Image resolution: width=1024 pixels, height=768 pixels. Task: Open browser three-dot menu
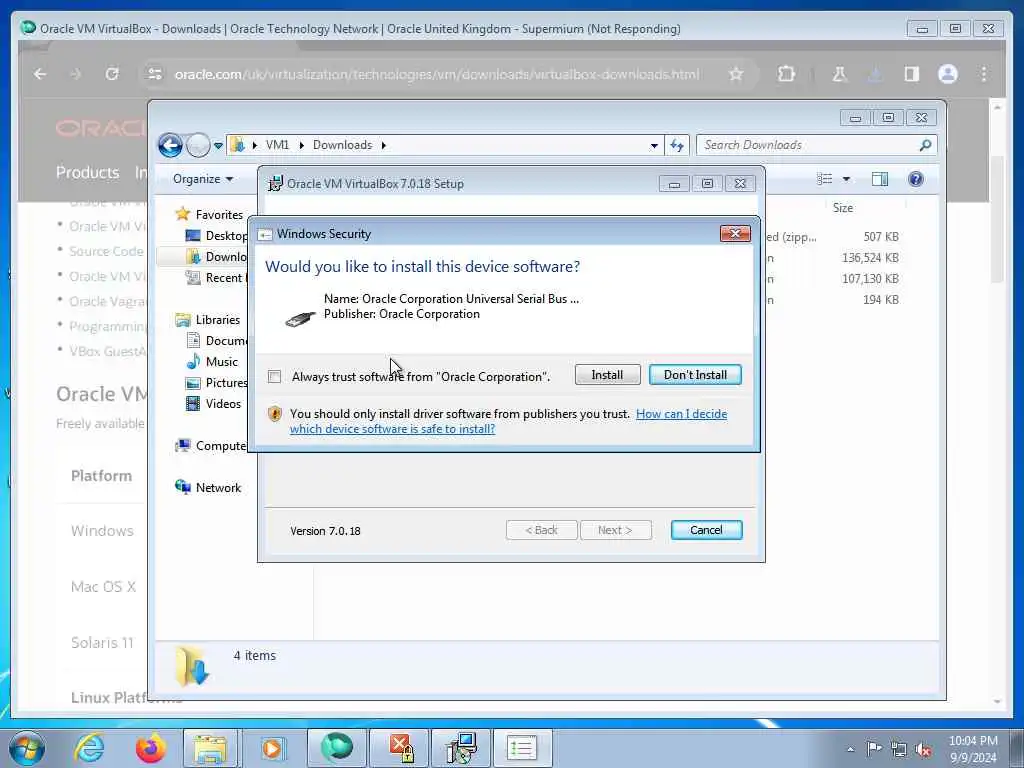[984, 74]
